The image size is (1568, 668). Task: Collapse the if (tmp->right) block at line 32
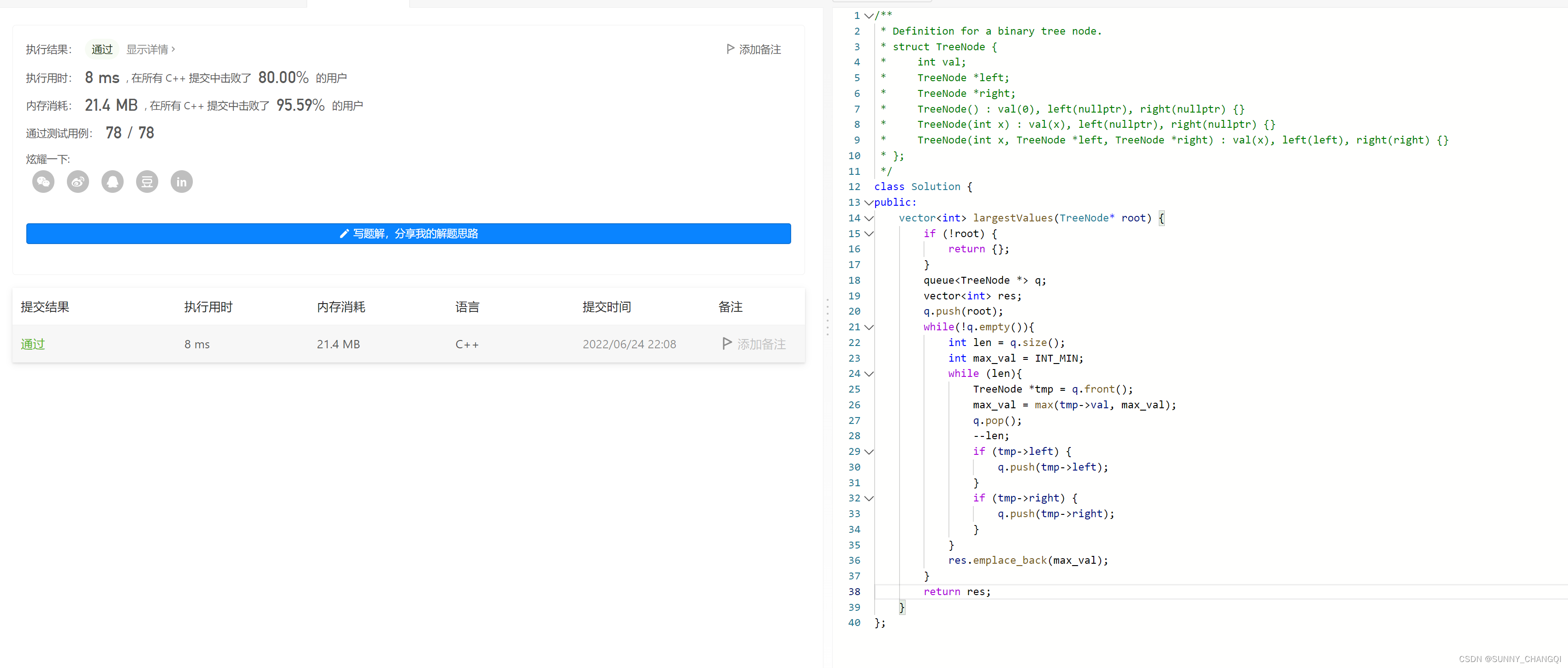pyautogui.click(x=869, y=498)
